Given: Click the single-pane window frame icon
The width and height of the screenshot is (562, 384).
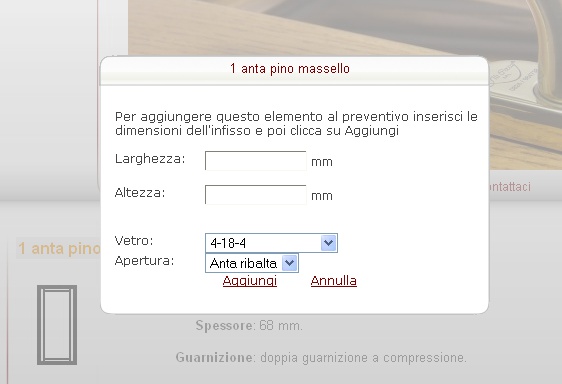Looking at the screenshot, I should tap(57, 325).
